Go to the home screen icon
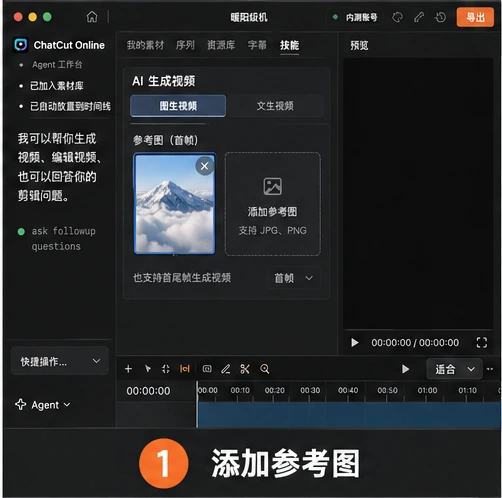Viewport: 502px width, 498px height. click(92, 17)
